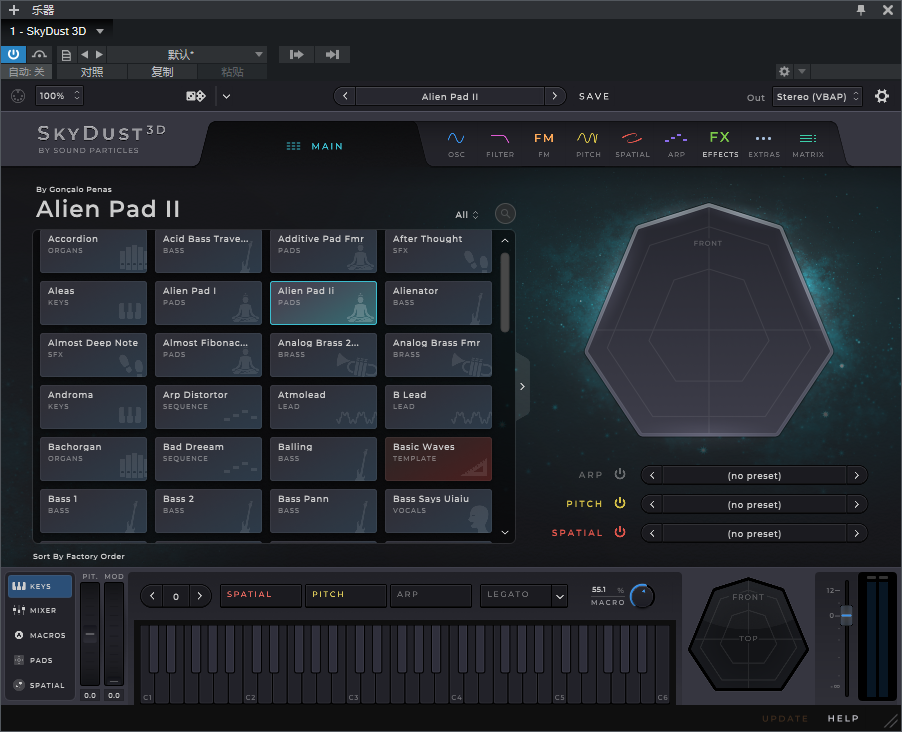This screenshot has width=902, height=732.
Task: Open the EXTRAS tab
Action: pos(764,144)
